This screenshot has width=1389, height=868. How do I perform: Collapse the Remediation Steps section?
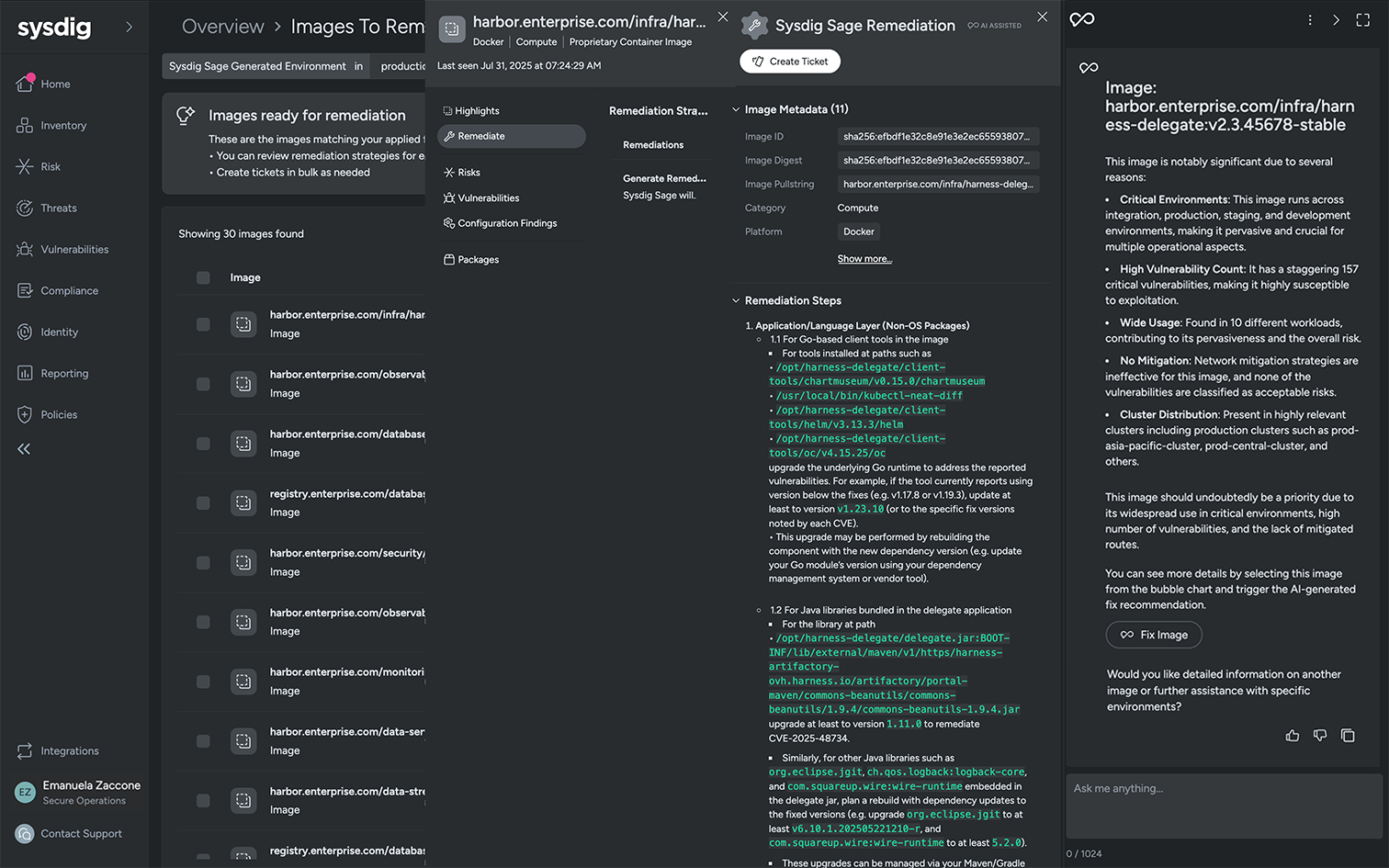click(x=736, y=300)
